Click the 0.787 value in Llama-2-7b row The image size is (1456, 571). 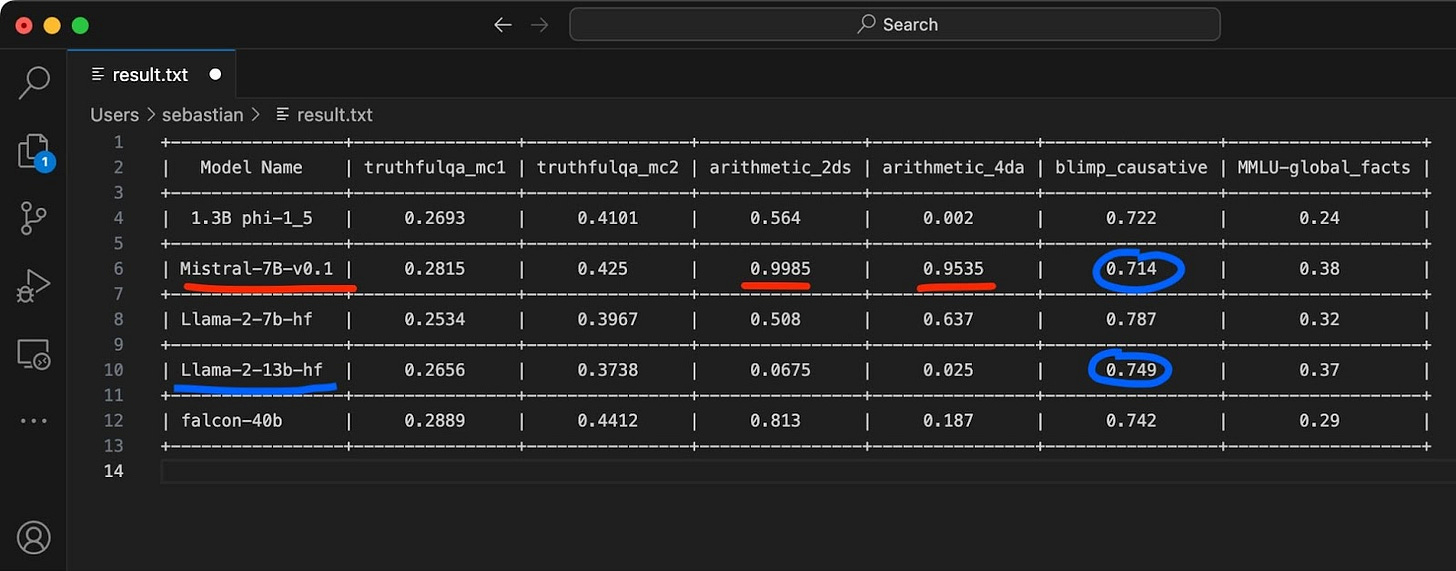1131,319
